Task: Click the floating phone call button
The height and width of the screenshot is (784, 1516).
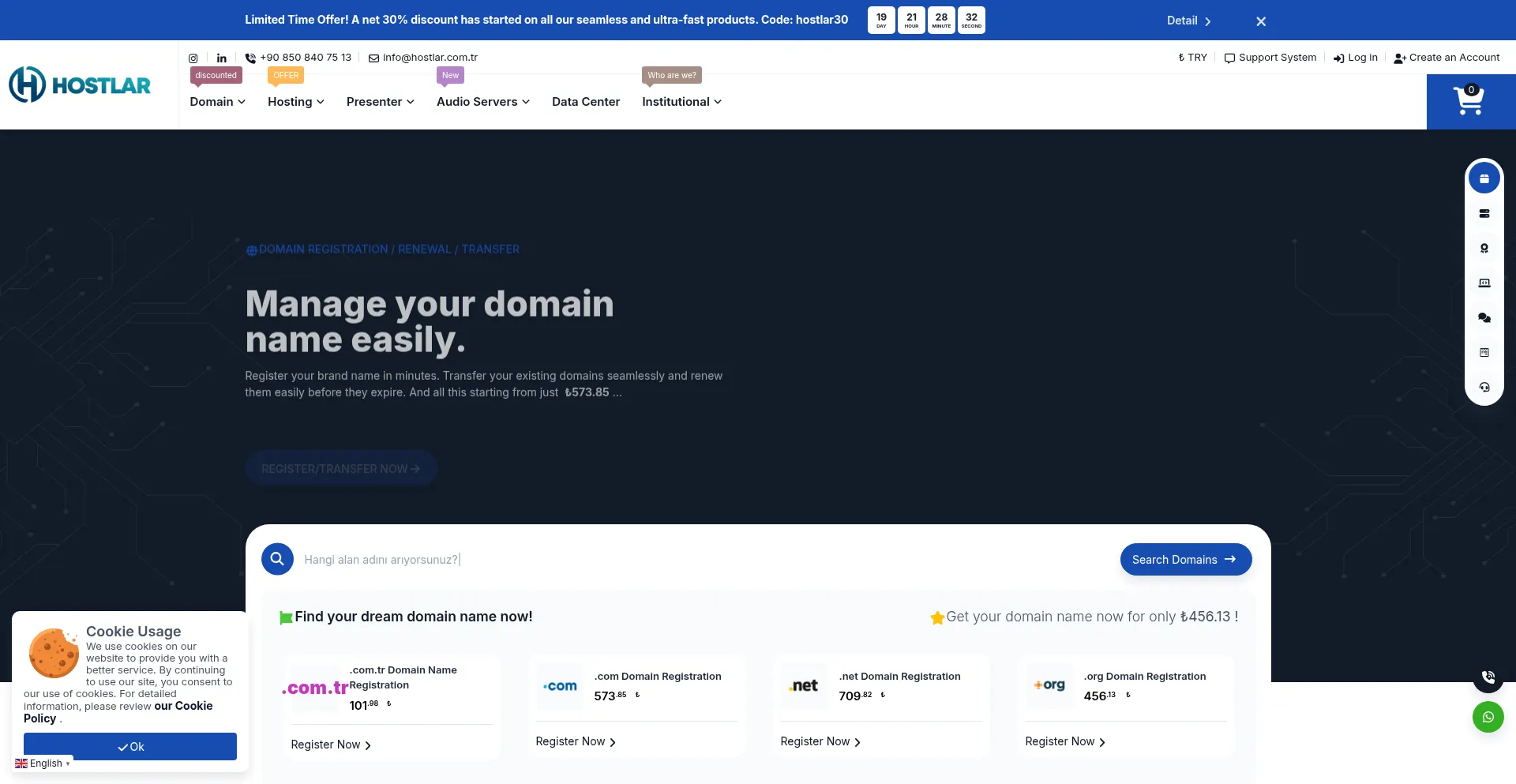Action: 1488,677
